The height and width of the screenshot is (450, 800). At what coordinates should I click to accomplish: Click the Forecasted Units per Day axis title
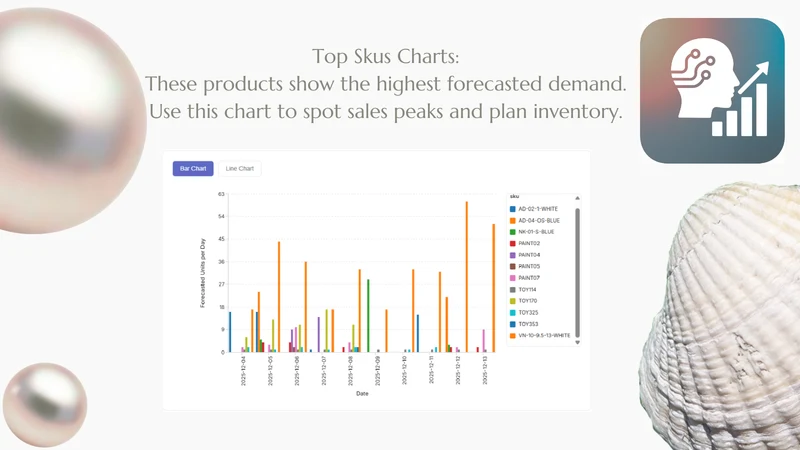(x=203, y=273)
